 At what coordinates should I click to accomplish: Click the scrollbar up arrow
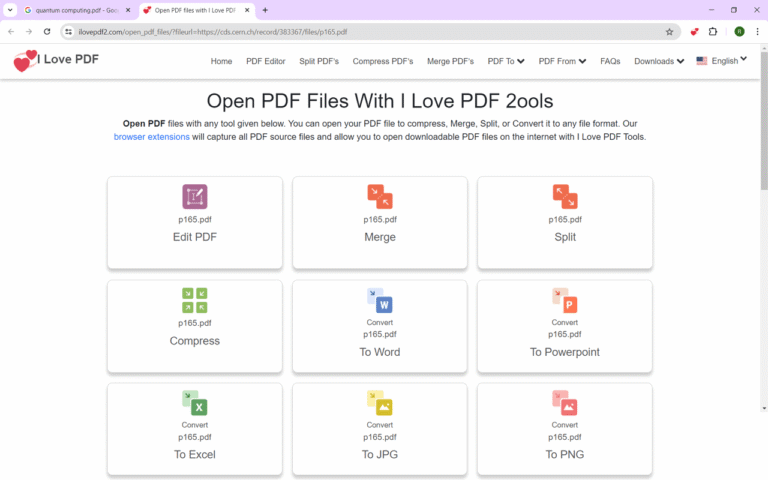(764, 48)
